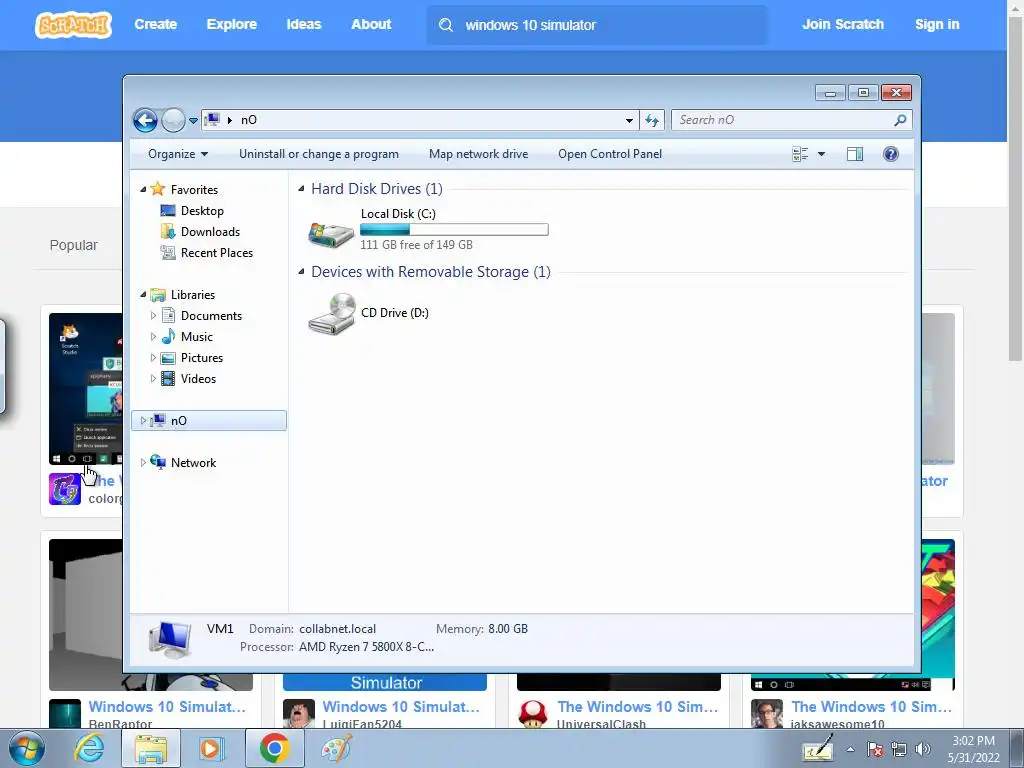
Task: Select the Videos library
Action: (198, 379)
